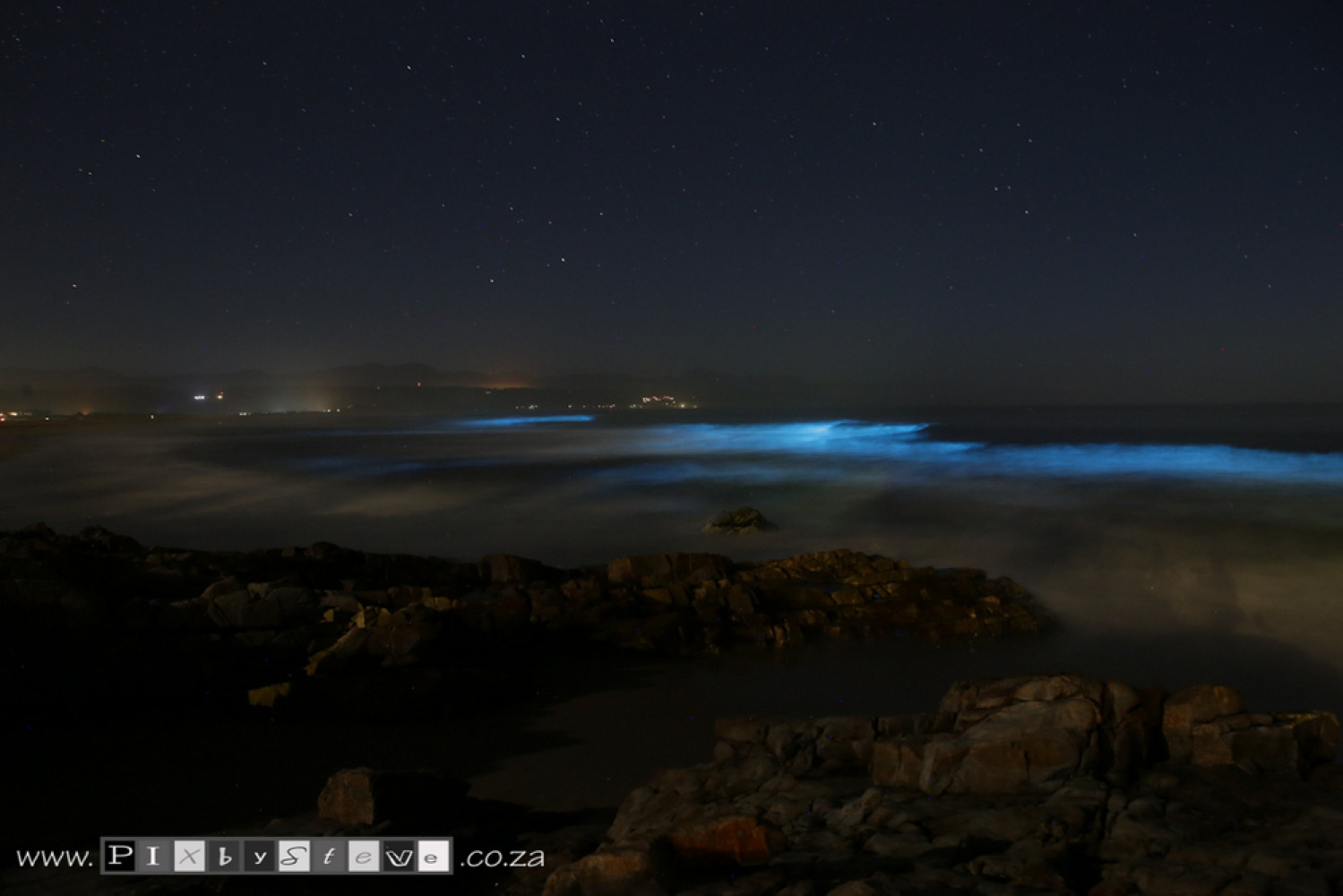1343x896 pixels.
Task: Click the dark 'V' tile in watermark
Action: (x=399, y=857)
